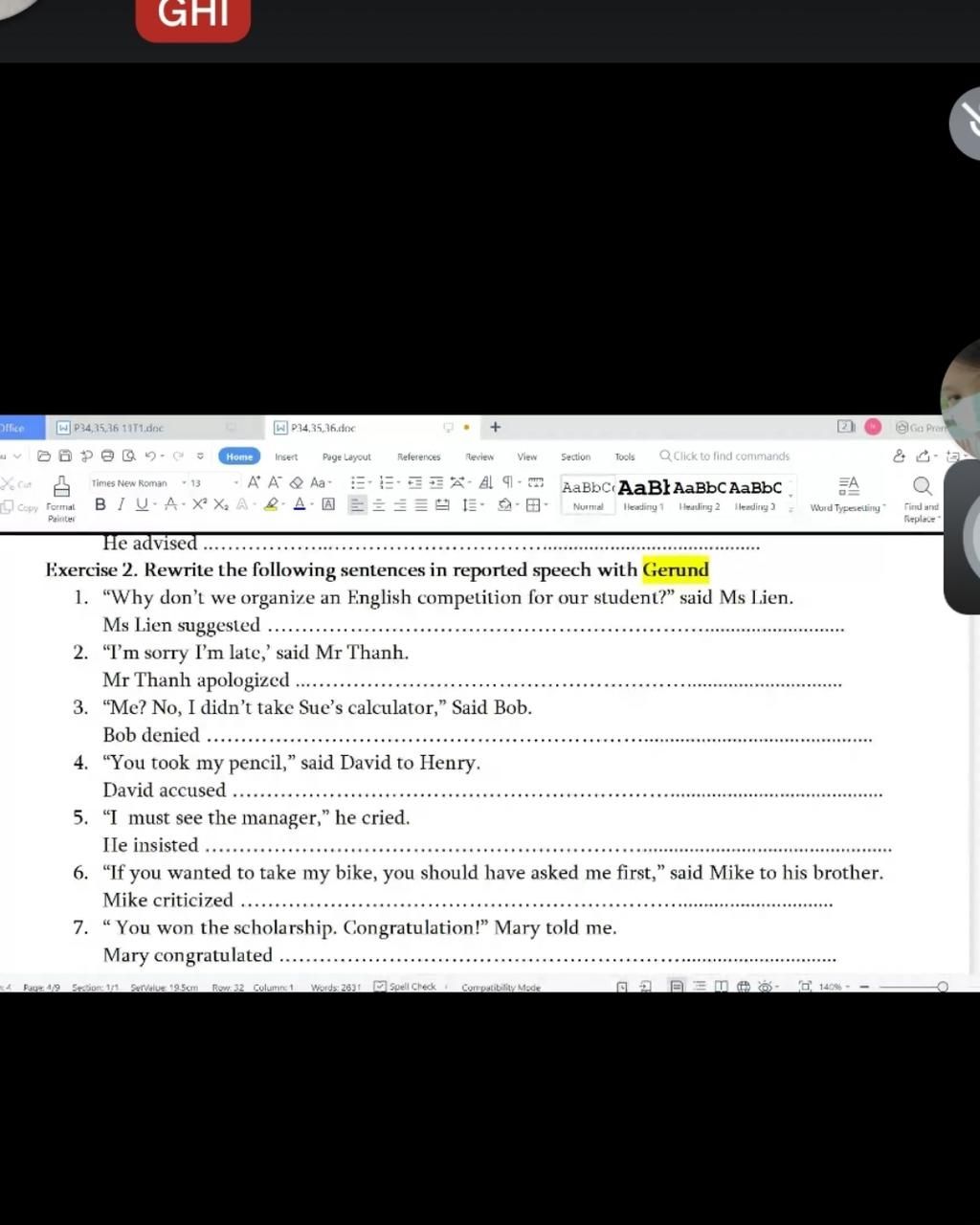This screenshot has width=980, height=1225.
Task: Pick the font color swatch
Action: [x=300, y=504]
